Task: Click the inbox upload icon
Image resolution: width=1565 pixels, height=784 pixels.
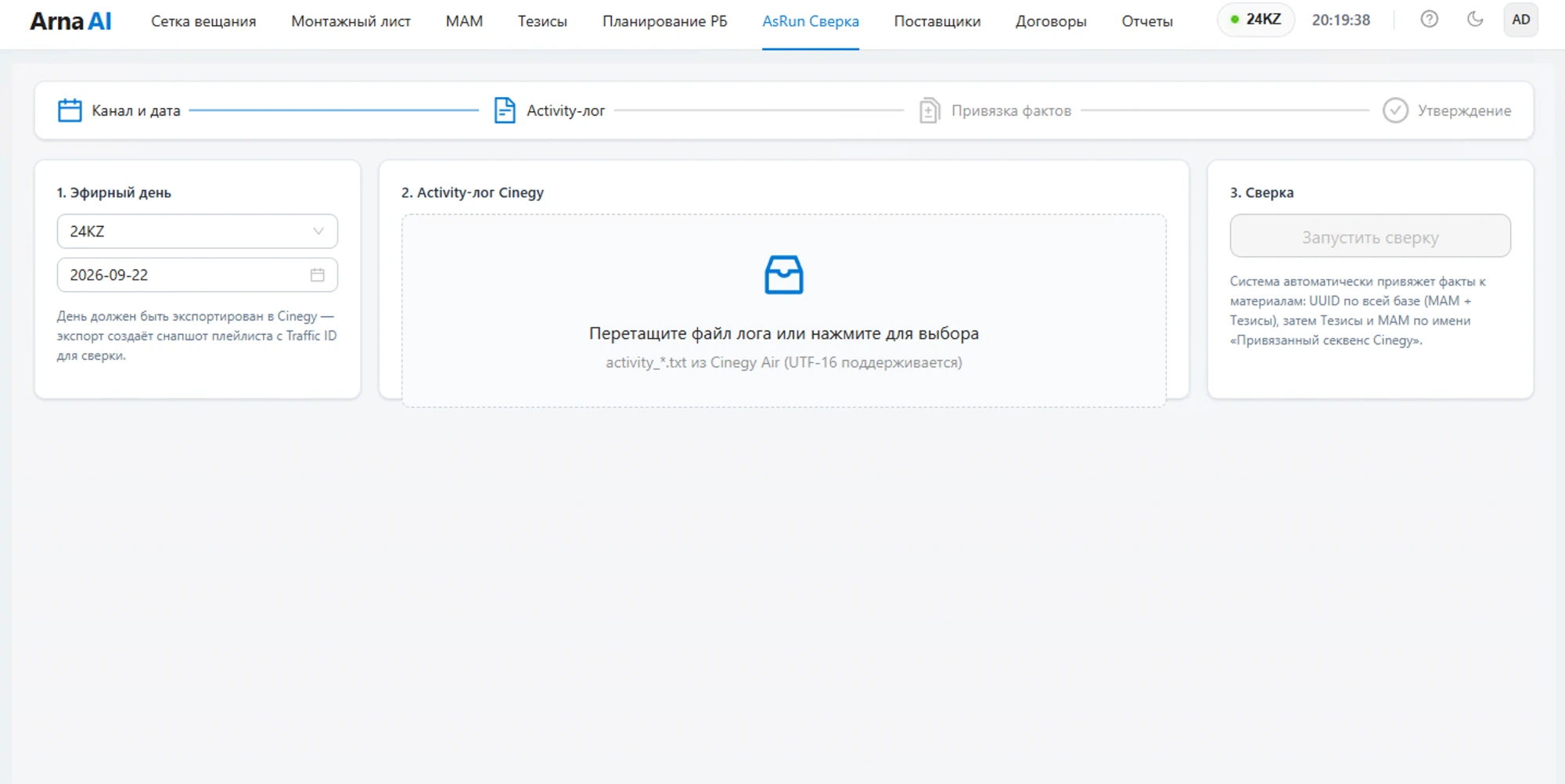Action: pos(783,275)
